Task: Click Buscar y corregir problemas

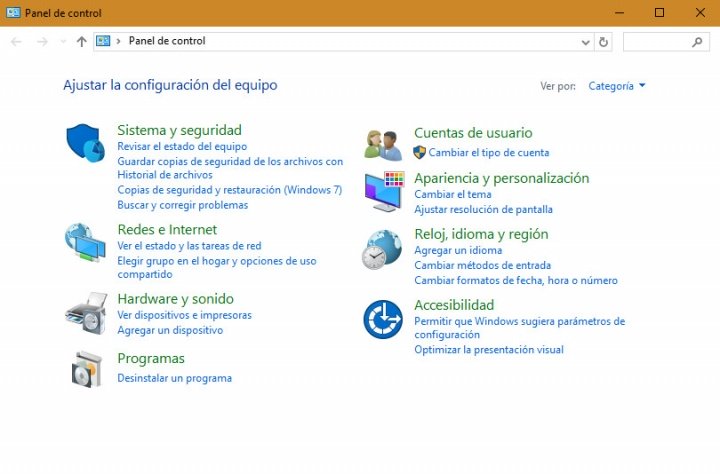Action: pyautogui.click(x=183, y=205)
